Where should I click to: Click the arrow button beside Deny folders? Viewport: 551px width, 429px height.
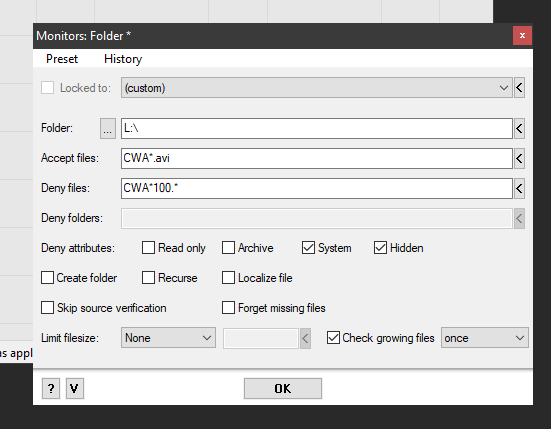click(519, 219)
